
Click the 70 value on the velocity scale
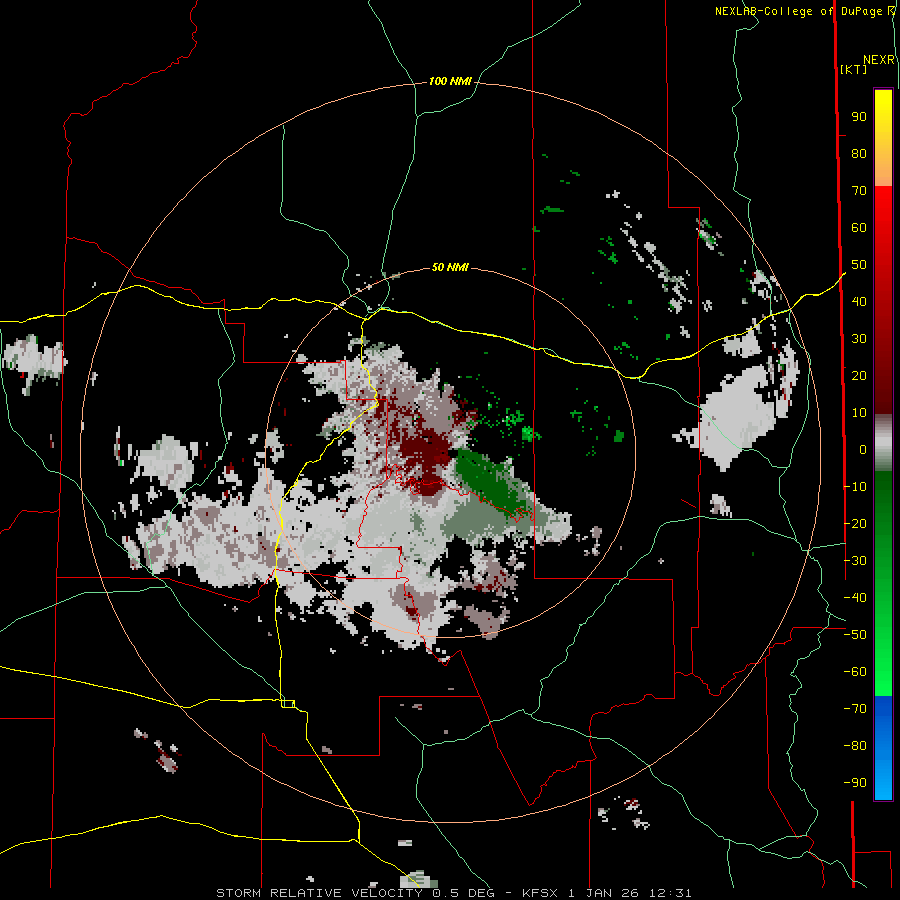click(859, 191)
